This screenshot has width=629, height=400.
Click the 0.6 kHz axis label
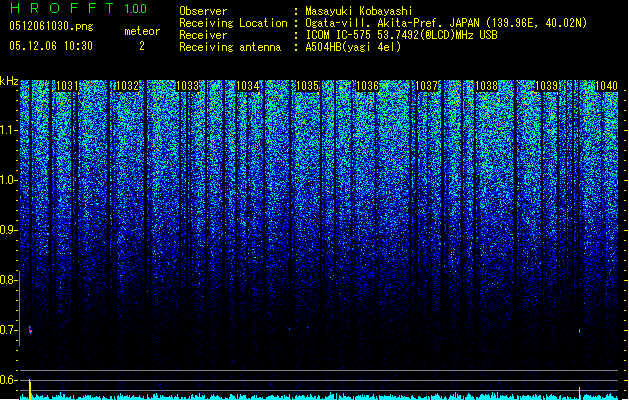[x=8, y=380]
